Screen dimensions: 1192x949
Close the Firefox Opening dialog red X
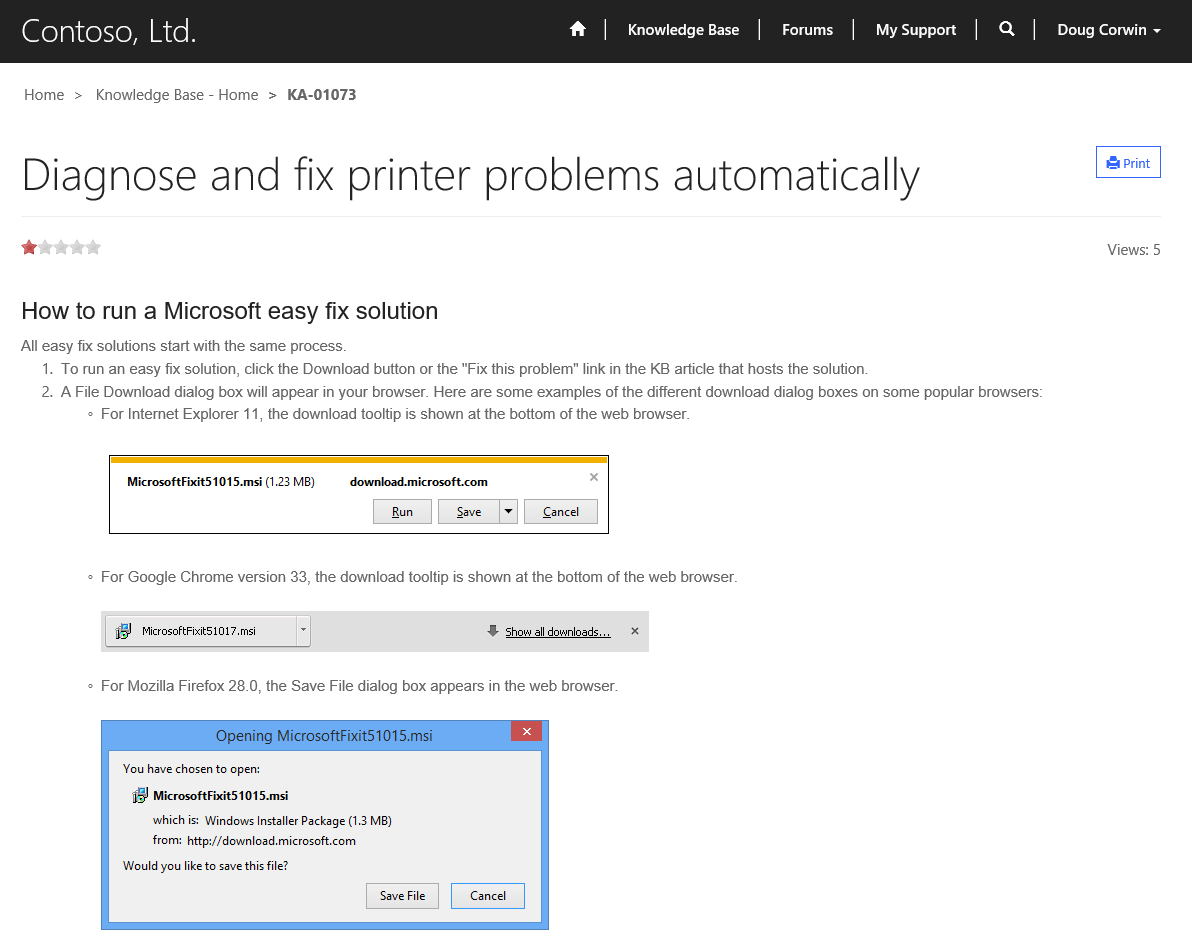pyautogui.click(x=526, y=732)
